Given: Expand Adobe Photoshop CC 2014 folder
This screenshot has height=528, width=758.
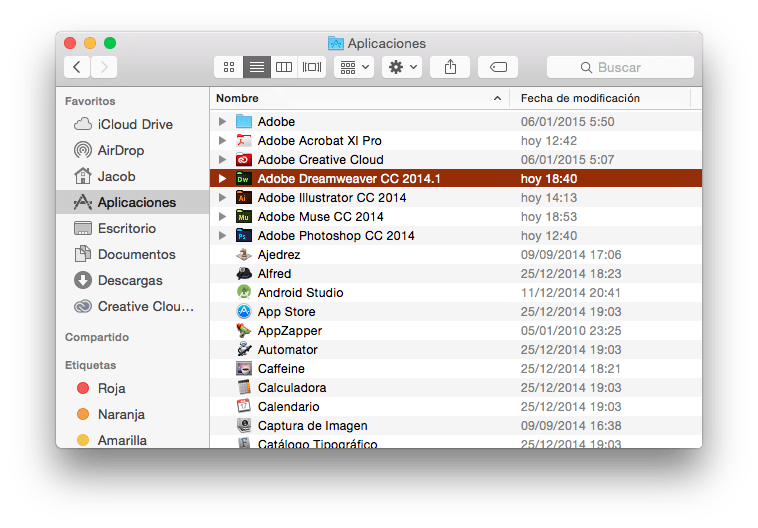Looking at the screenshot, I should 222,235.
